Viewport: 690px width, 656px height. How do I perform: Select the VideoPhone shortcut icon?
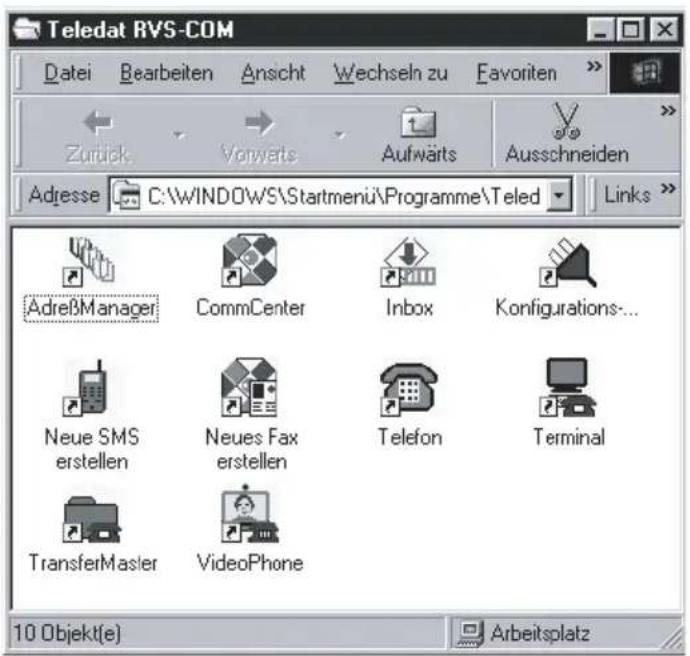point(250,514)
